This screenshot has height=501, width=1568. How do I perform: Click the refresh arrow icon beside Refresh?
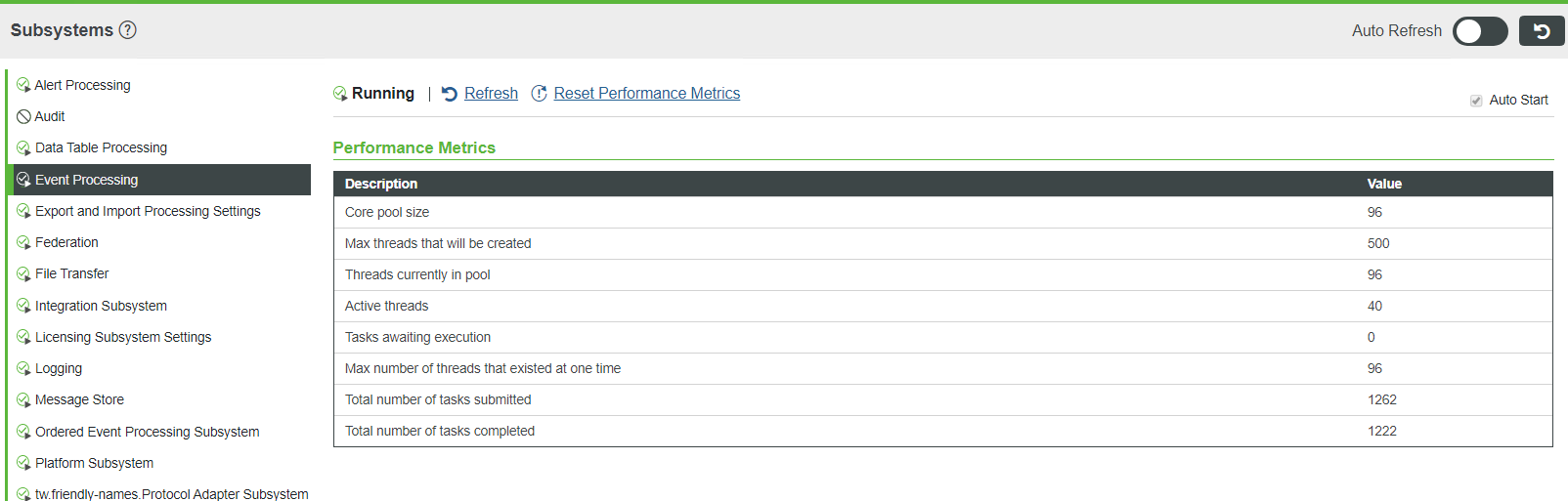tap(450, 94)
